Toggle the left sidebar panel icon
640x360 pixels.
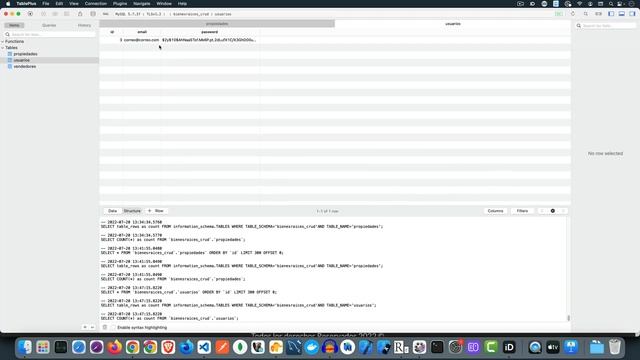pos(611,14)
